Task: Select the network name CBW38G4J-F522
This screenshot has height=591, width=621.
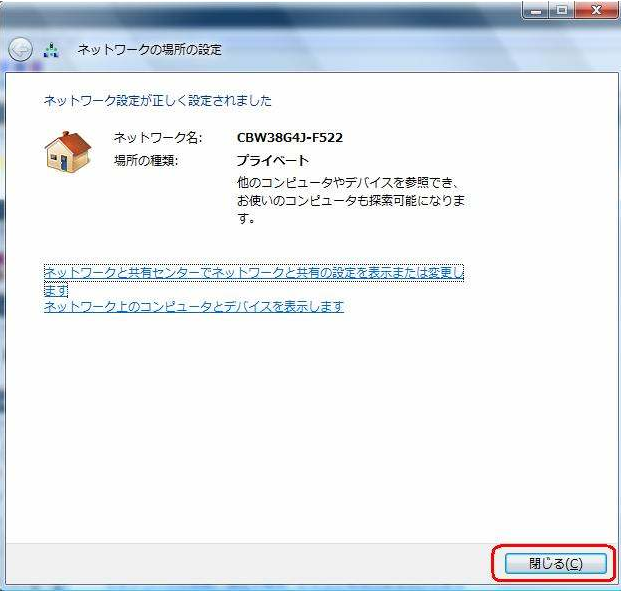Action: (x=289, y=138)
